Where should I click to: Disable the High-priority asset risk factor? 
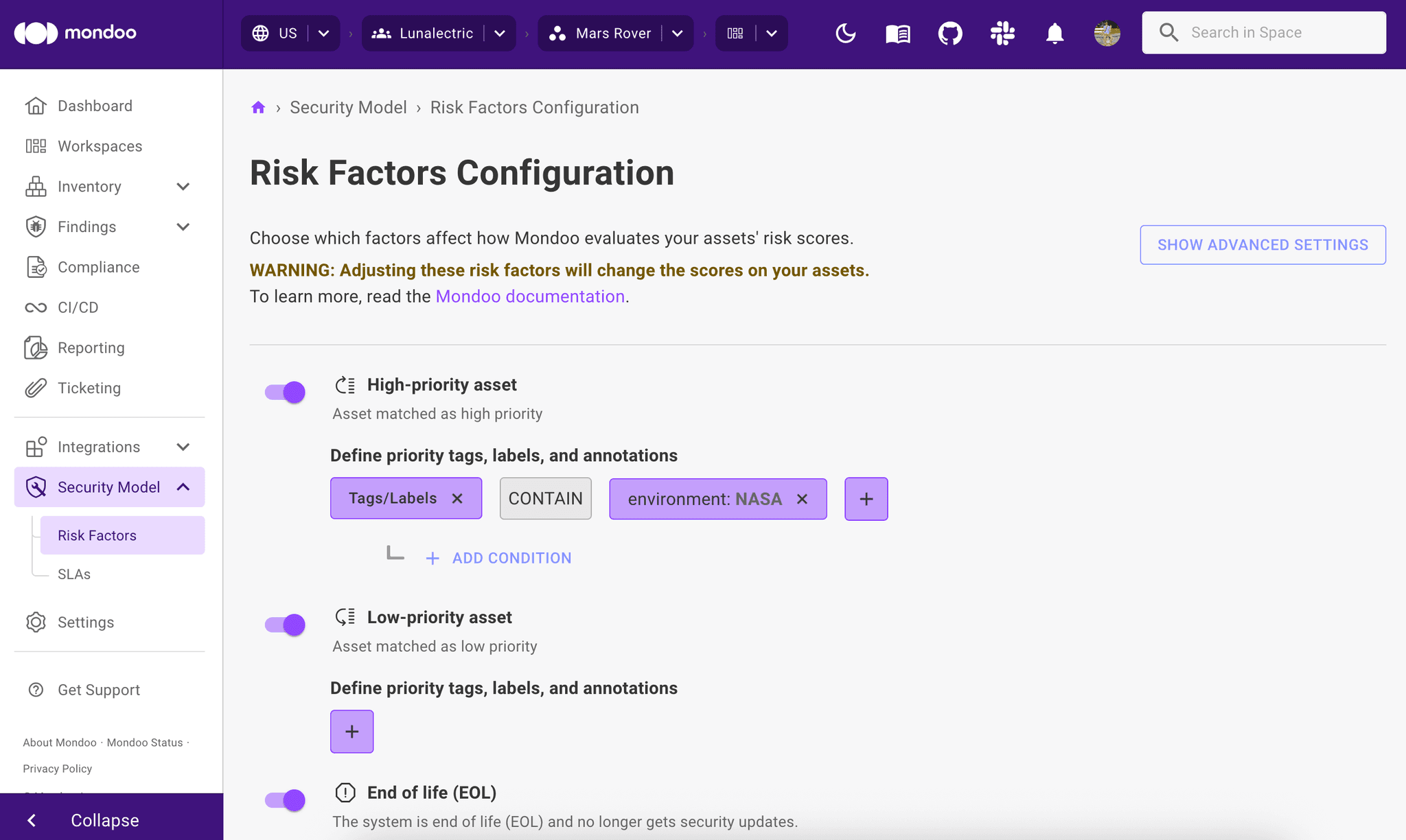click(x=284, y=391)
